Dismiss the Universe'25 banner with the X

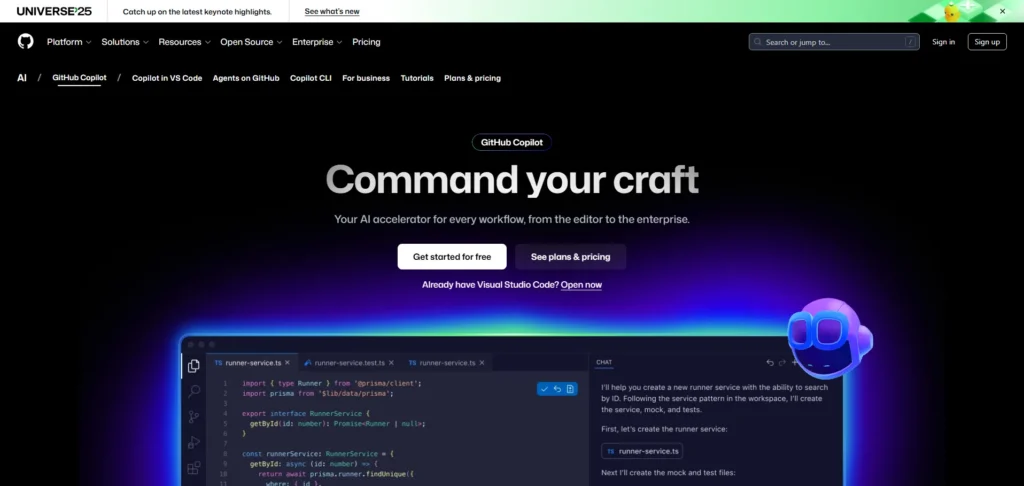coord(1002,11)
